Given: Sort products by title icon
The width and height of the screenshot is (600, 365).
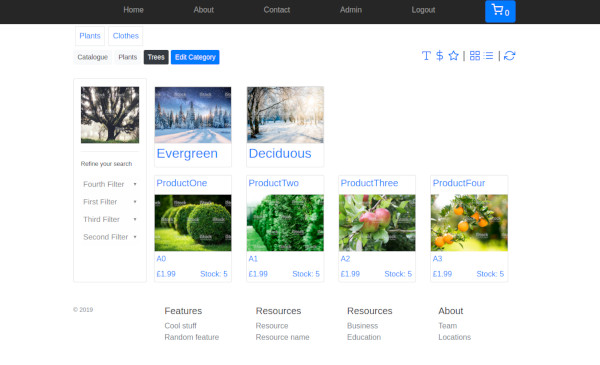Looking at the screenshot, I should point(426,56).
